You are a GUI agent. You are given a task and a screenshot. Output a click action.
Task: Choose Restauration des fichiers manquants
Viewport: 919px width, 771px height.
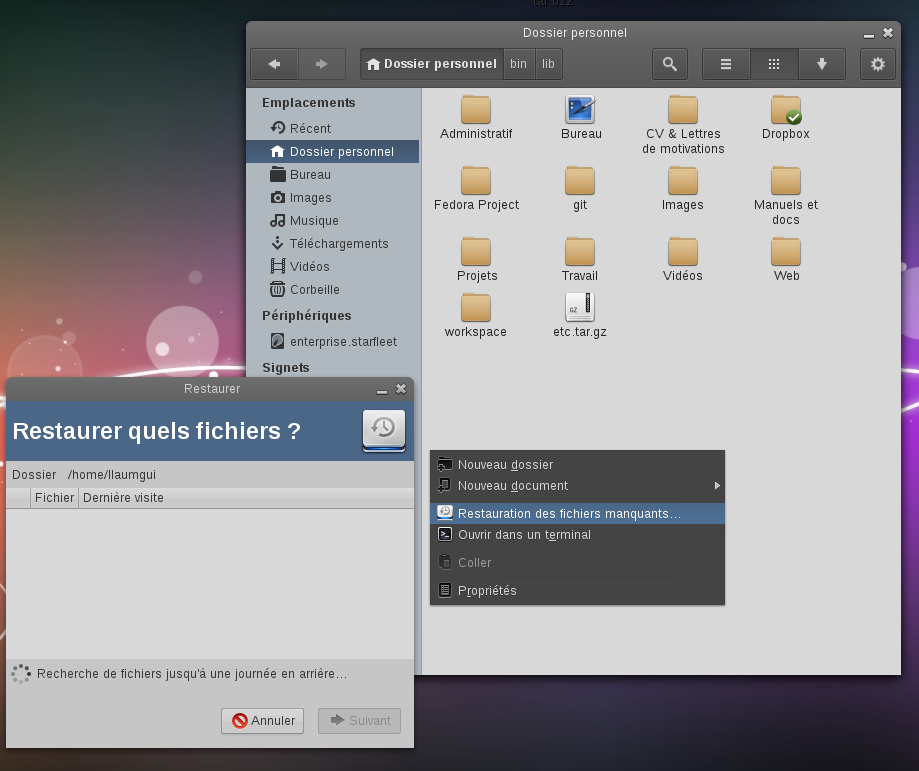point(569,514)
